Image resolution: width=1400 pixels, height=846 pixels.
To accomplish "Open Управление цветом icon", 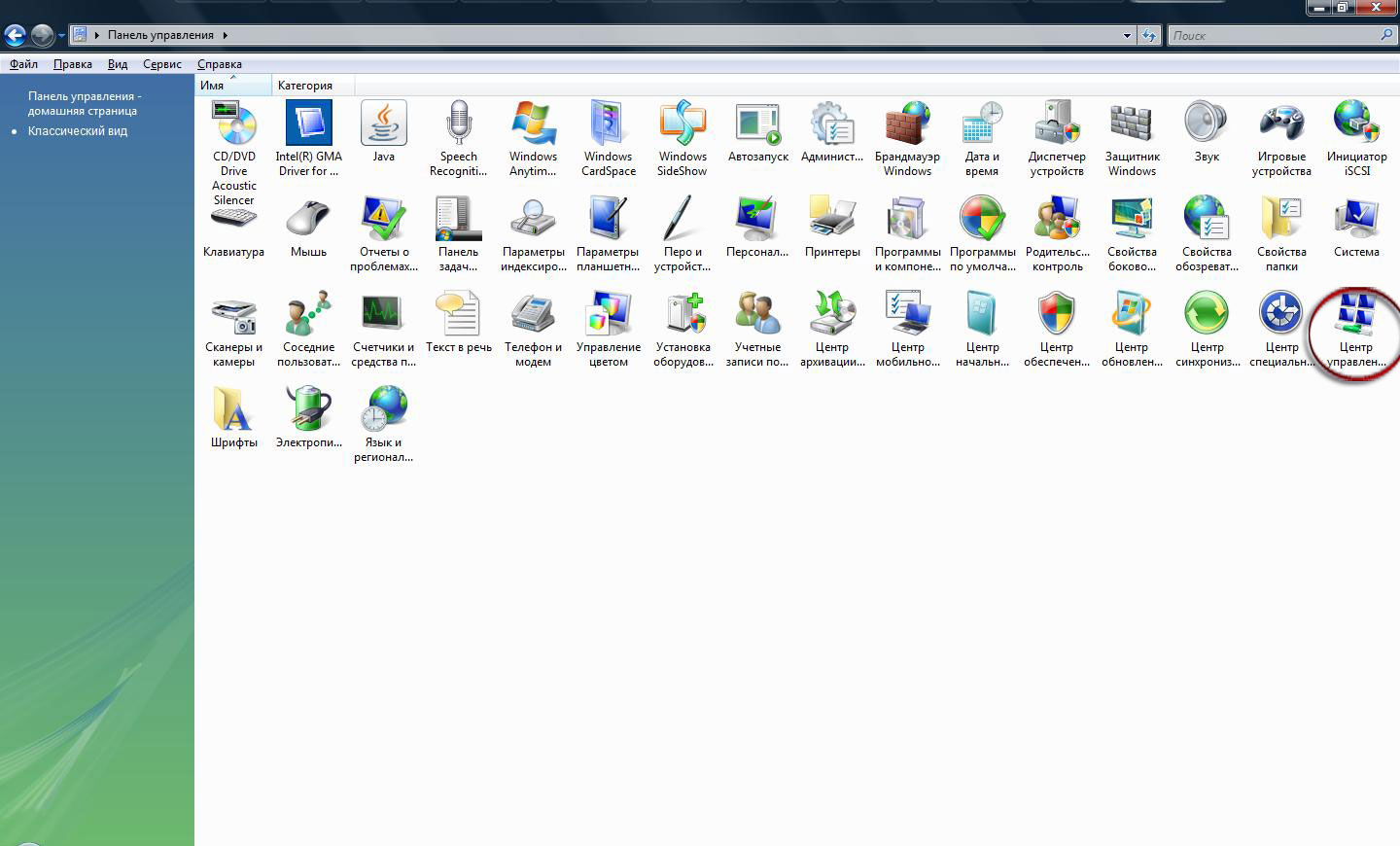I will 609,313.
